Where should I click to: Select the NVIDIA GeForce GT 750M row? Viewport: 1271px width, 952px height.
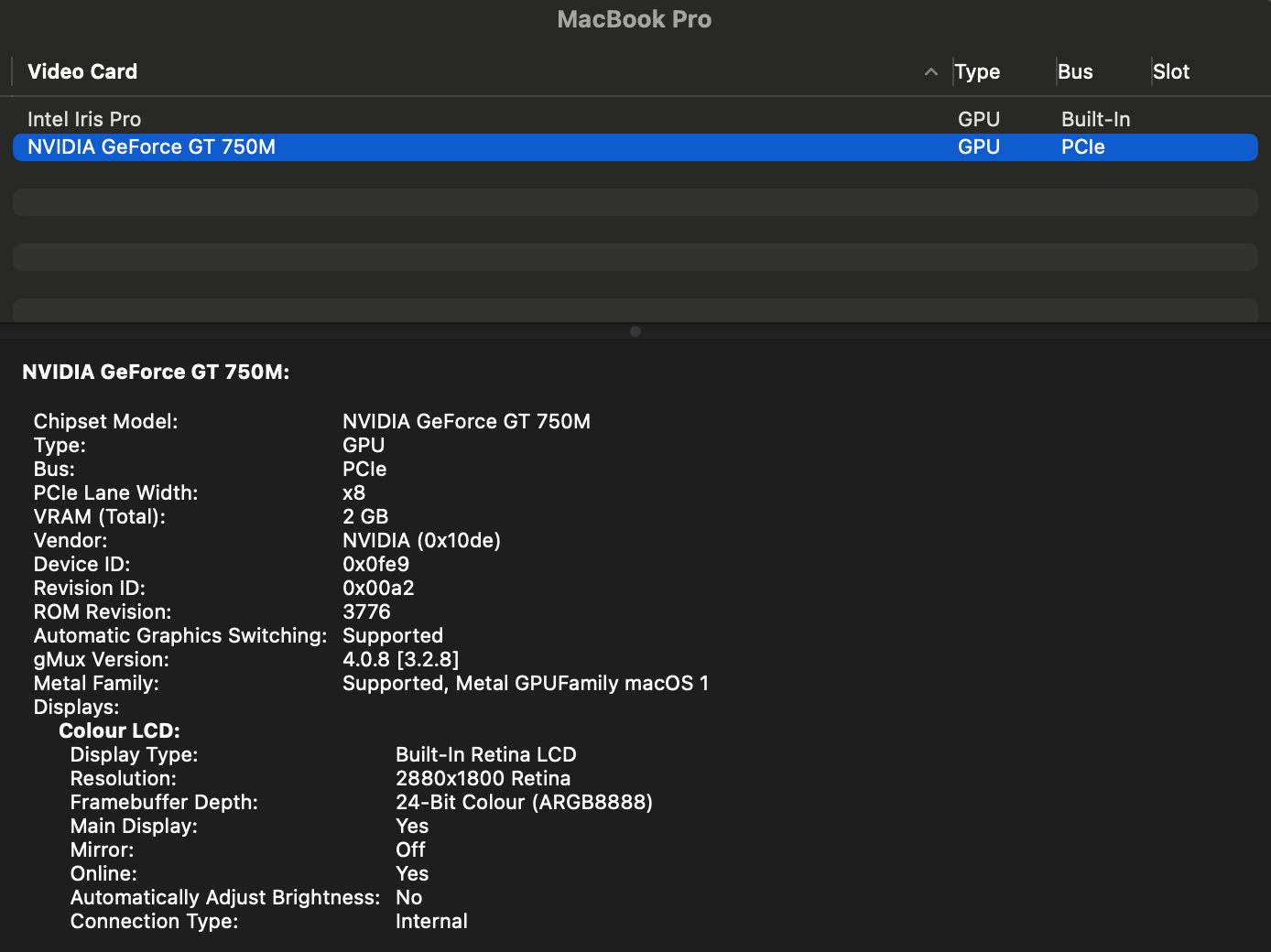[151, 147]
